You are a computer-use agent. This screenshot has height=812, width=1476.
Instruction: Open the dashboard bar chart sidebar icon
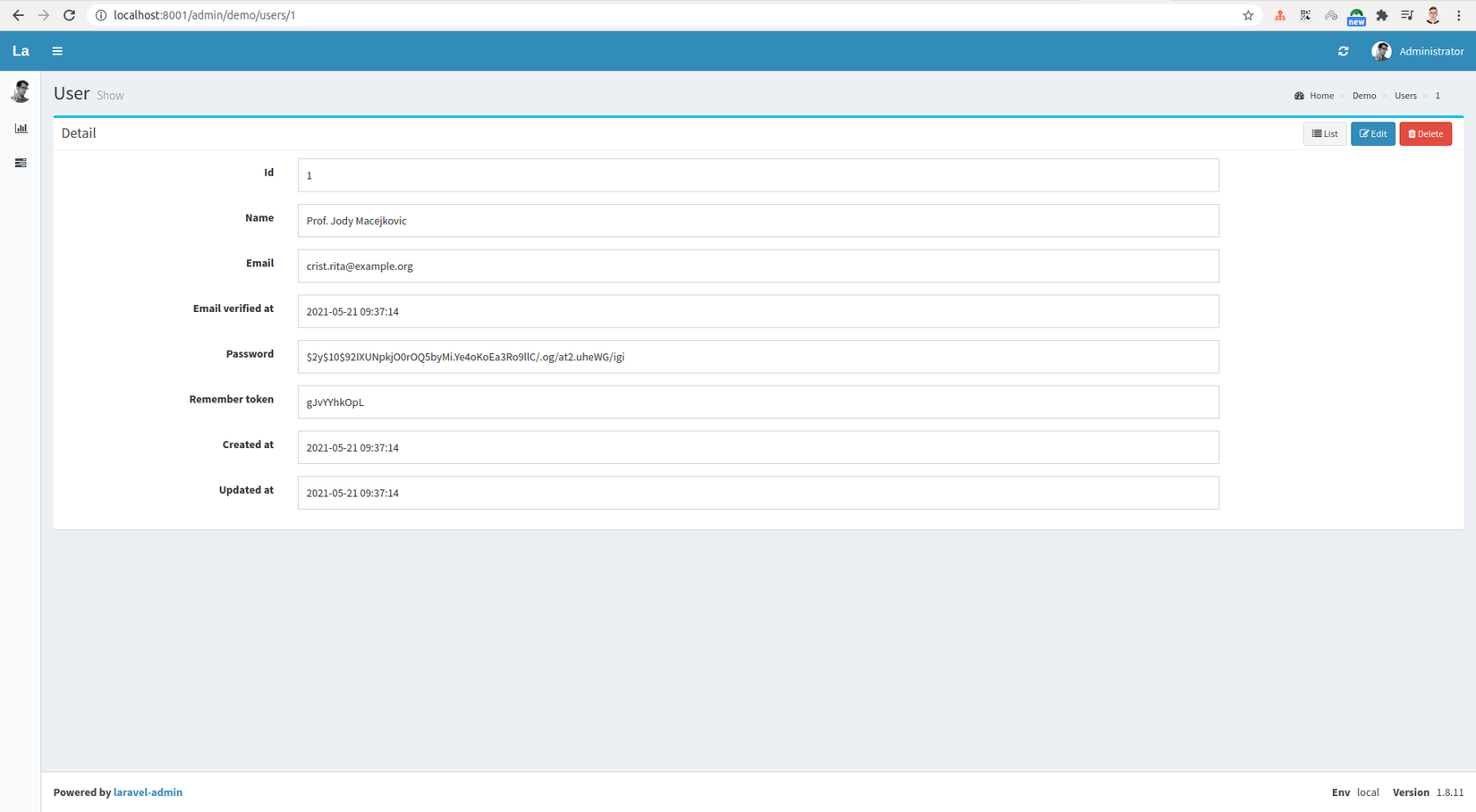[x=21, y=129]
